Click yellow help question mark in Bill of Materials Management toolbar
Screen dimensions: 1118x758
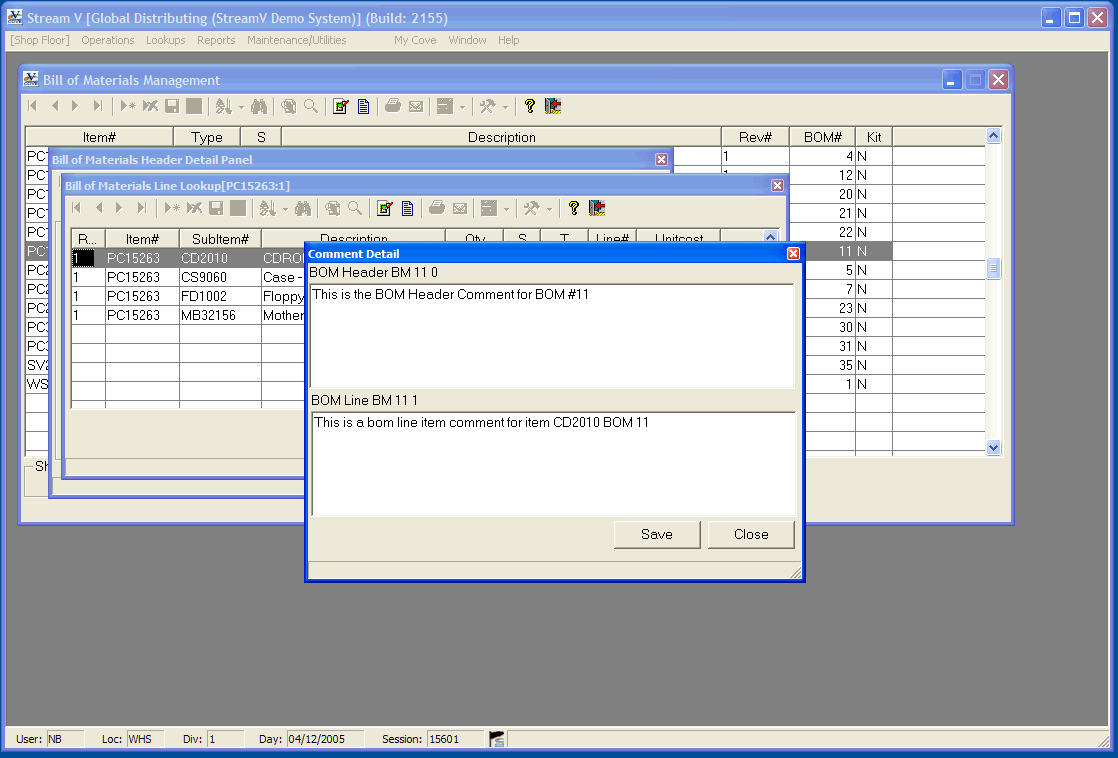pos(530,106)
